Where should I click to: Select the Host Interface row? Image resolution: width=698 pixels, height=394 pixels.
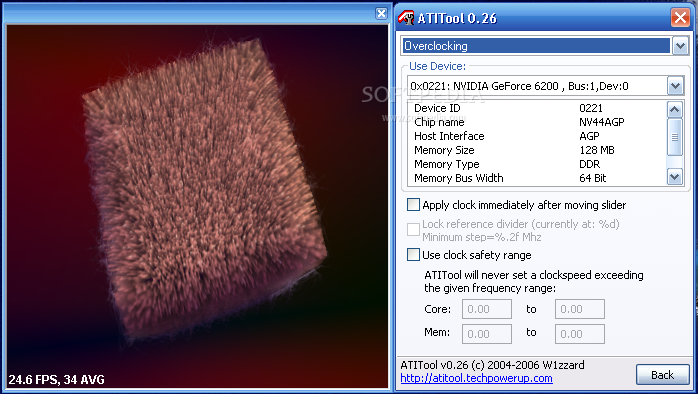(x=537, y=136)
